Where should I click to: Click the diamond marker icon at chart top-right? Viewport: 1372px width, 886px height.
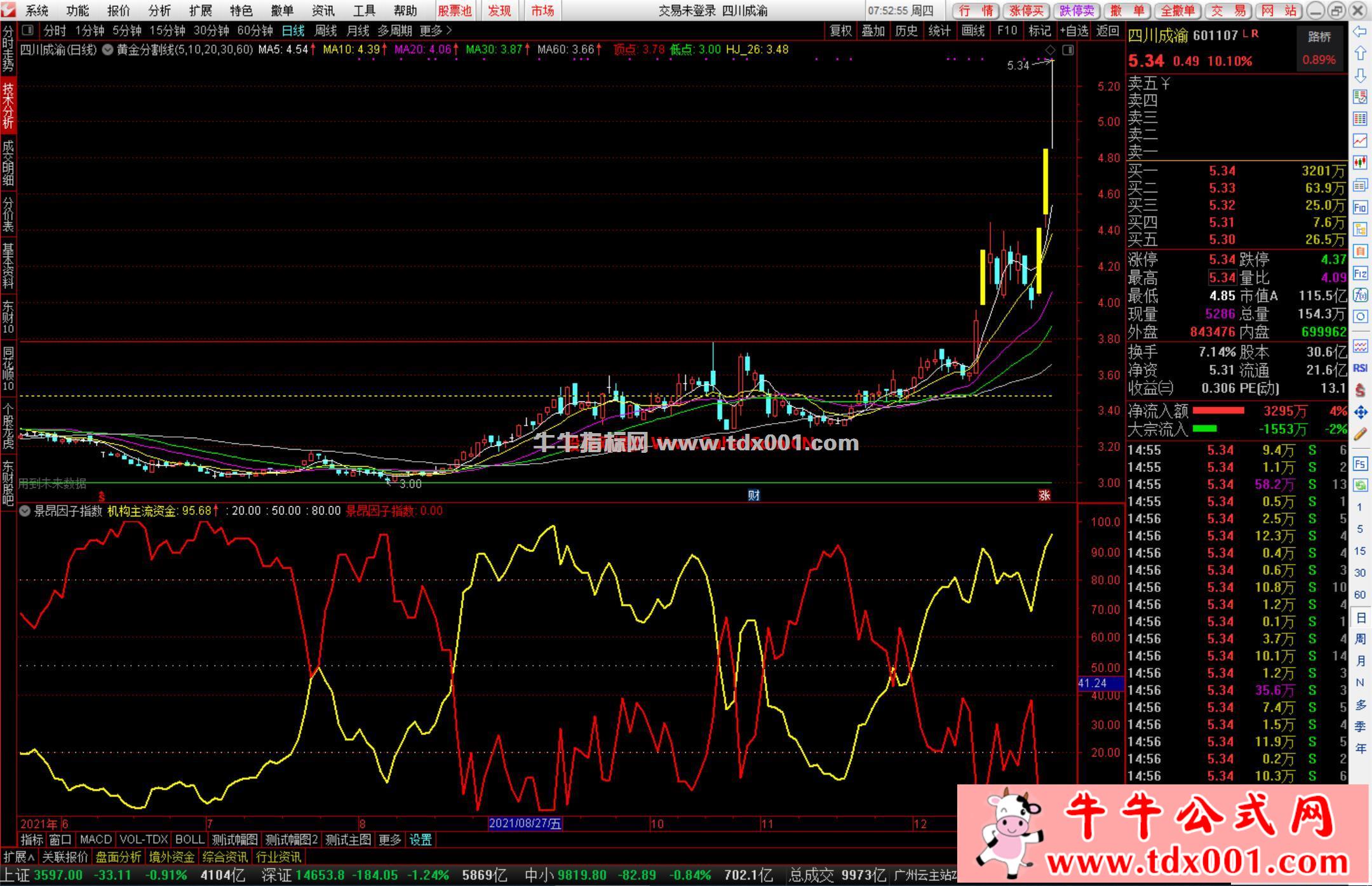[1050, 50]
